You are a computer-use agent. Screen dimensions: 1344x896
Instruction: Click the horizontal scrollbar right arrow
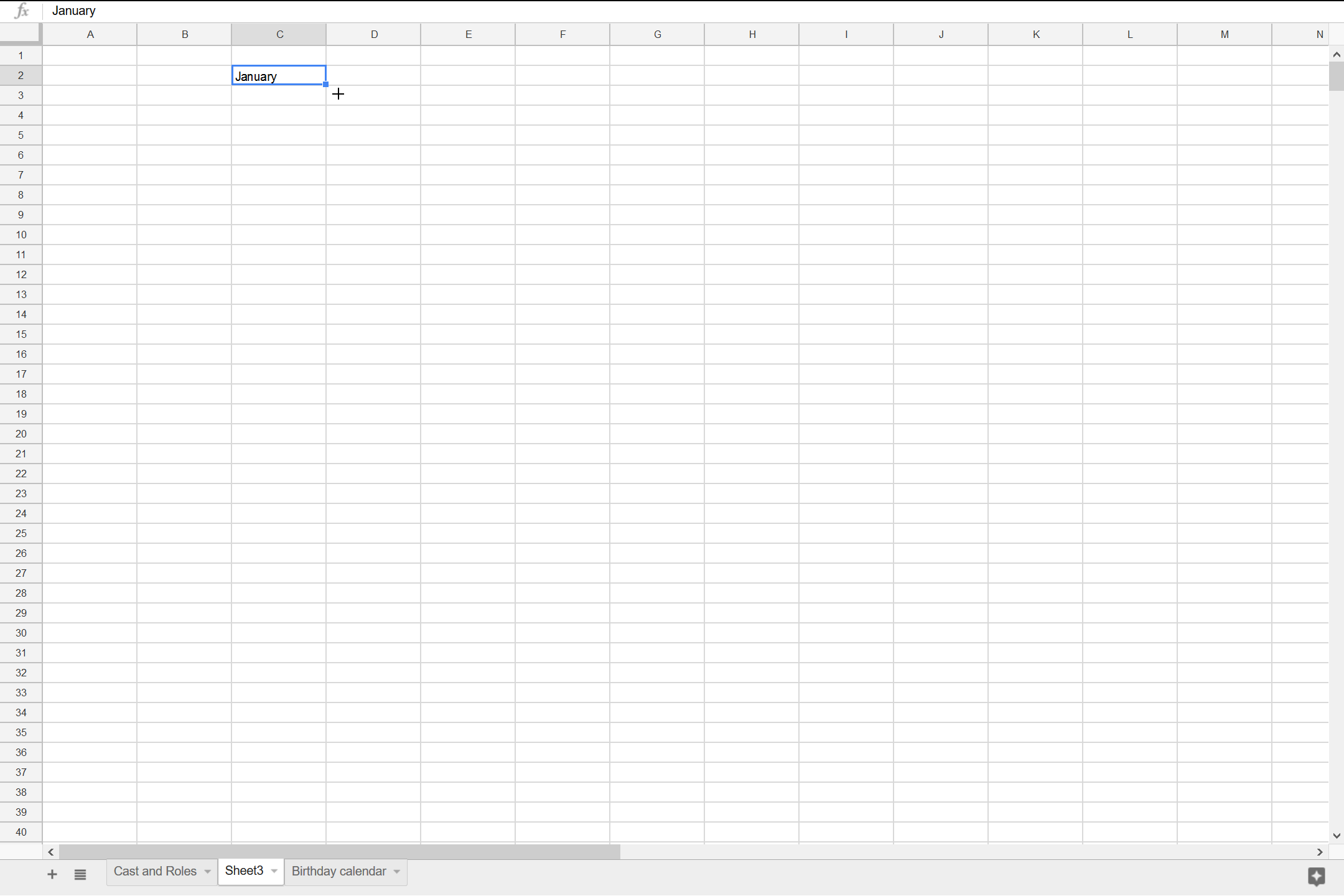coord(1318,852)
